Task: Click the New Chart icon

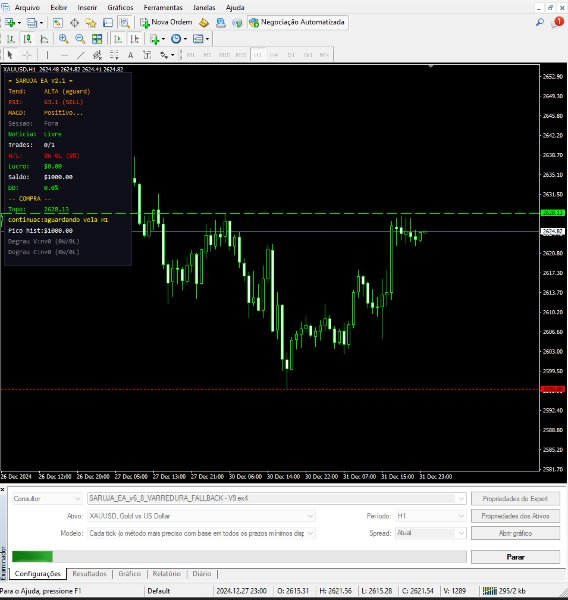Action: (x=10, y=23)
